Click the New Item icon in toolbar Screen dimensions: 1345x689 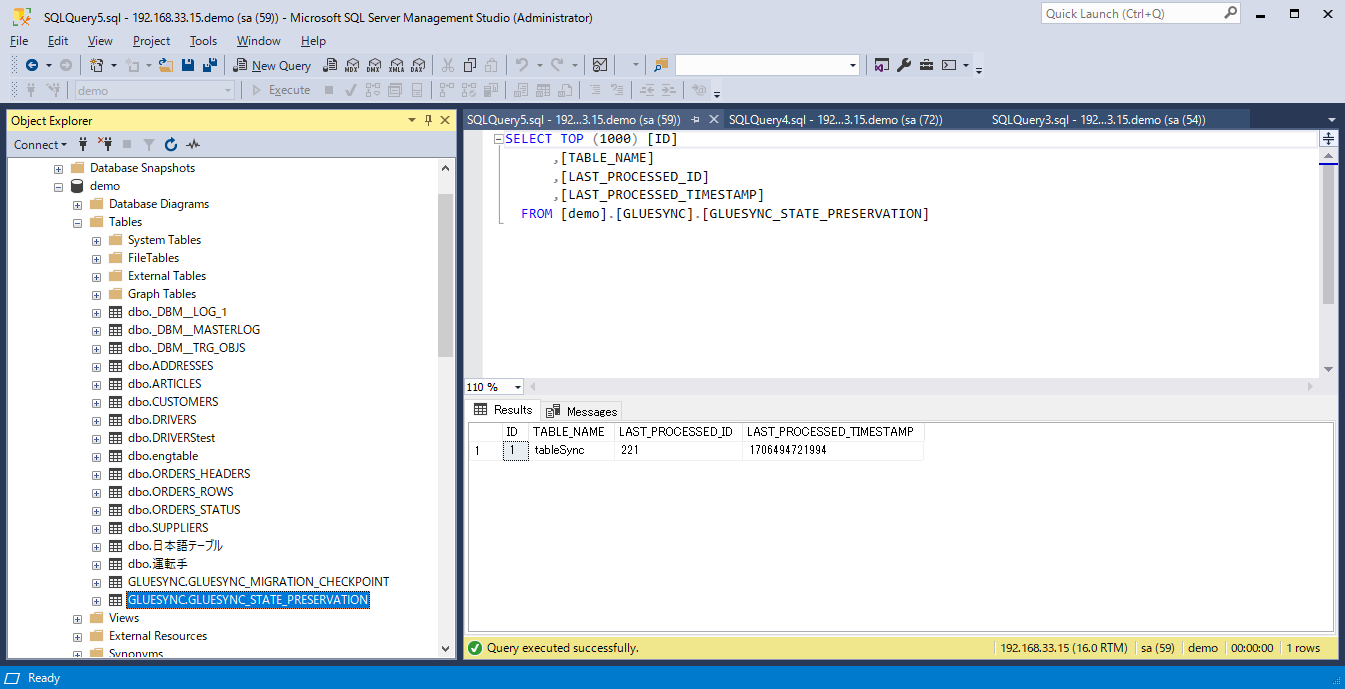[x=97, y=65]
